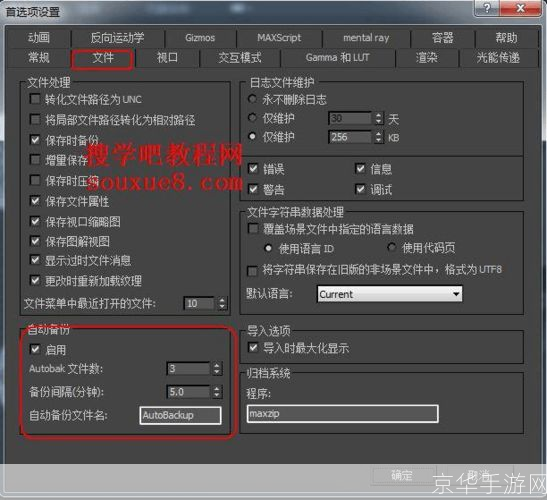Uncheck 保存时备份 checkbox

(35, 140)
